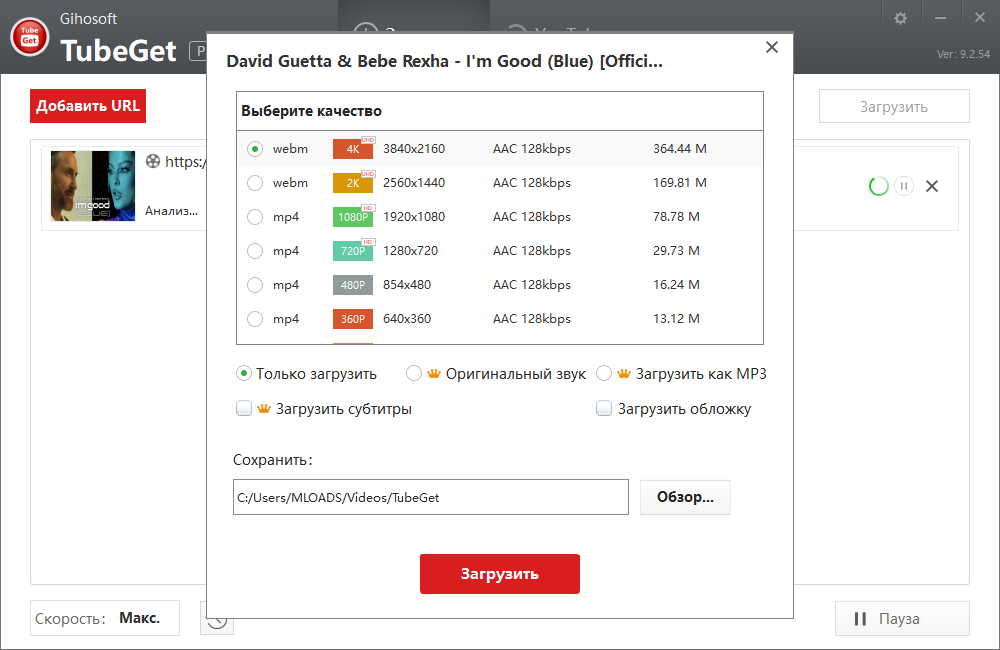Open the scheduler clock icon near Скорость

217,618
